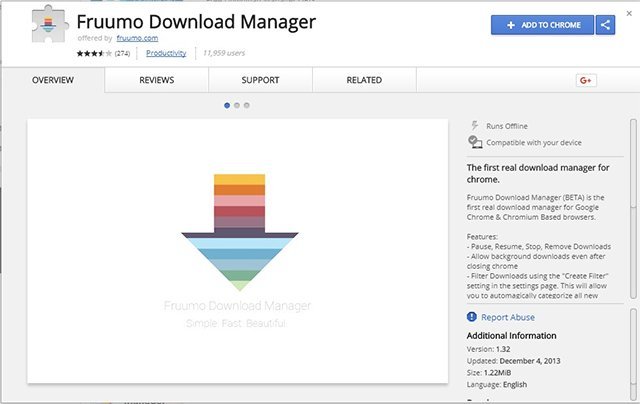Click the share icon button
This screenshot has width=640, height=404.
(x=605, y=25)
